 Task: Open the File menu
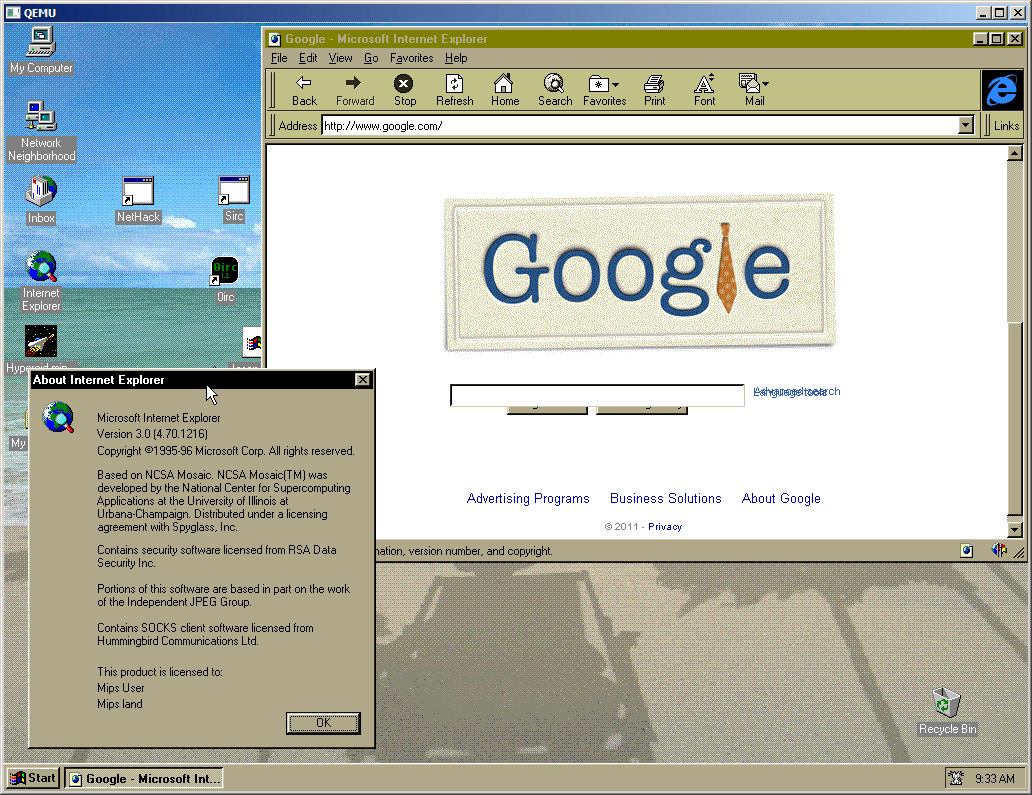tap(279, 58)
